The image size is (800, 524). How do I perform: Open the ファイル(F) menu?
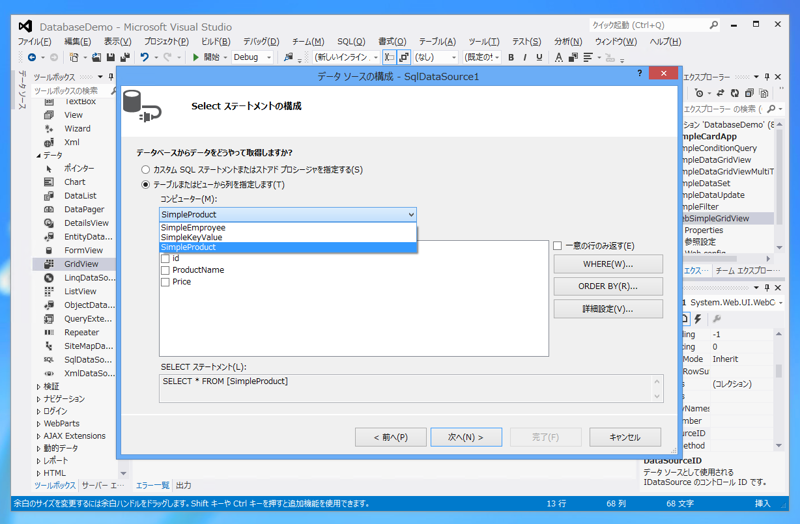(x=34, y=42)
